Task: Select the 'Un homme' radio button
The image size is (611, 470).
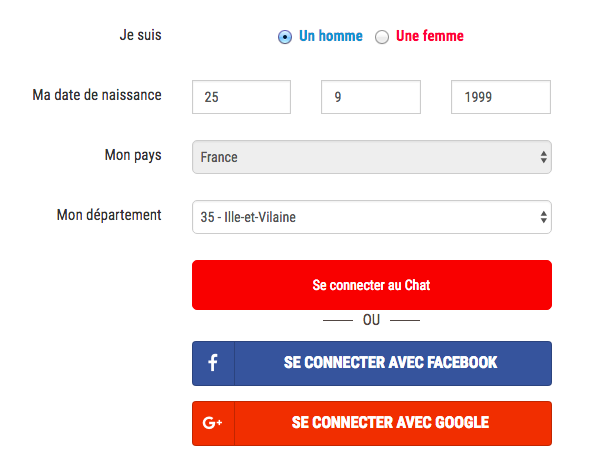Action: 285,37
